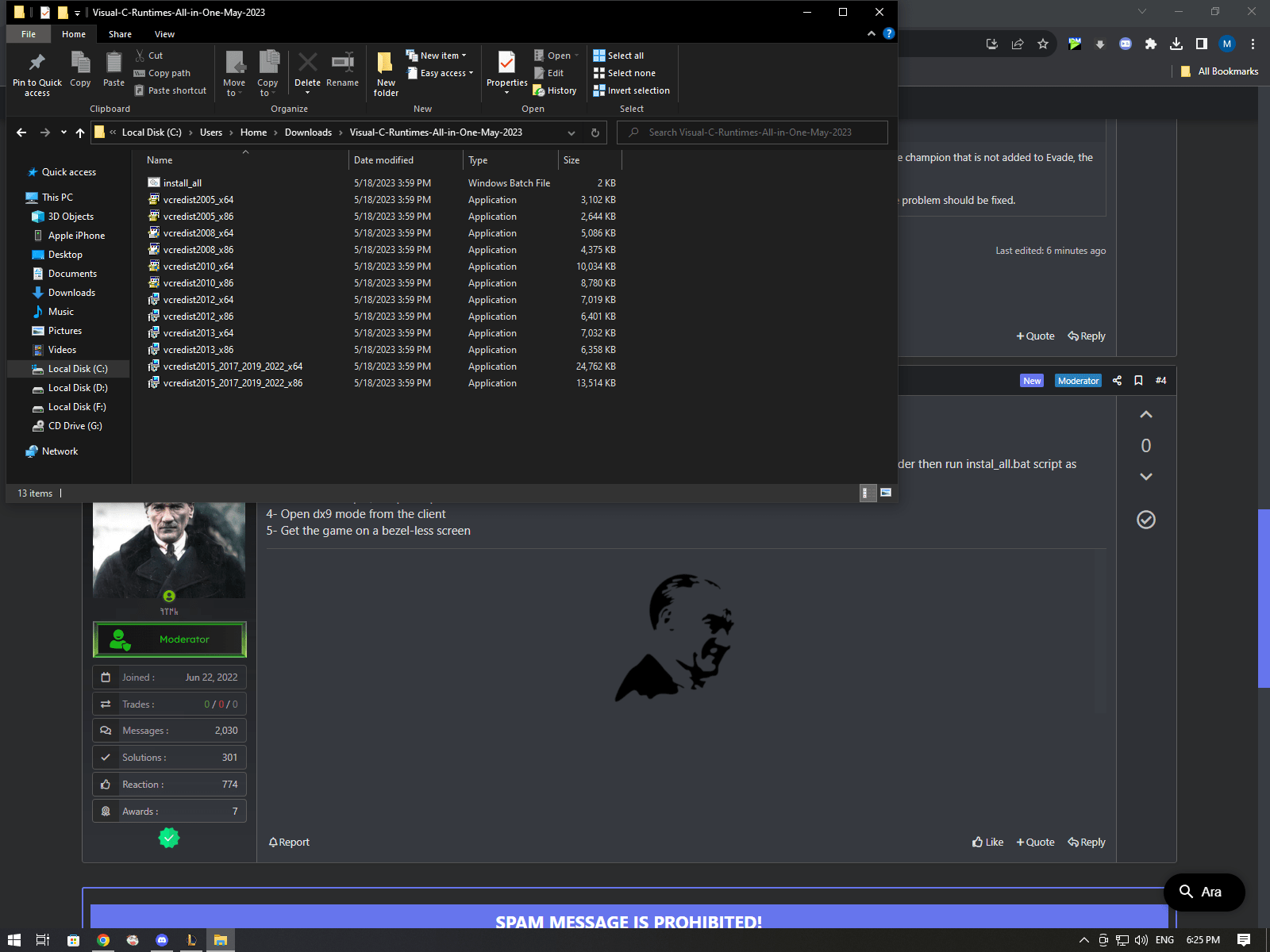Click the Cut command
Image resolution: width=1270 pixels, height=952 pixels.
tap(148, 56)
